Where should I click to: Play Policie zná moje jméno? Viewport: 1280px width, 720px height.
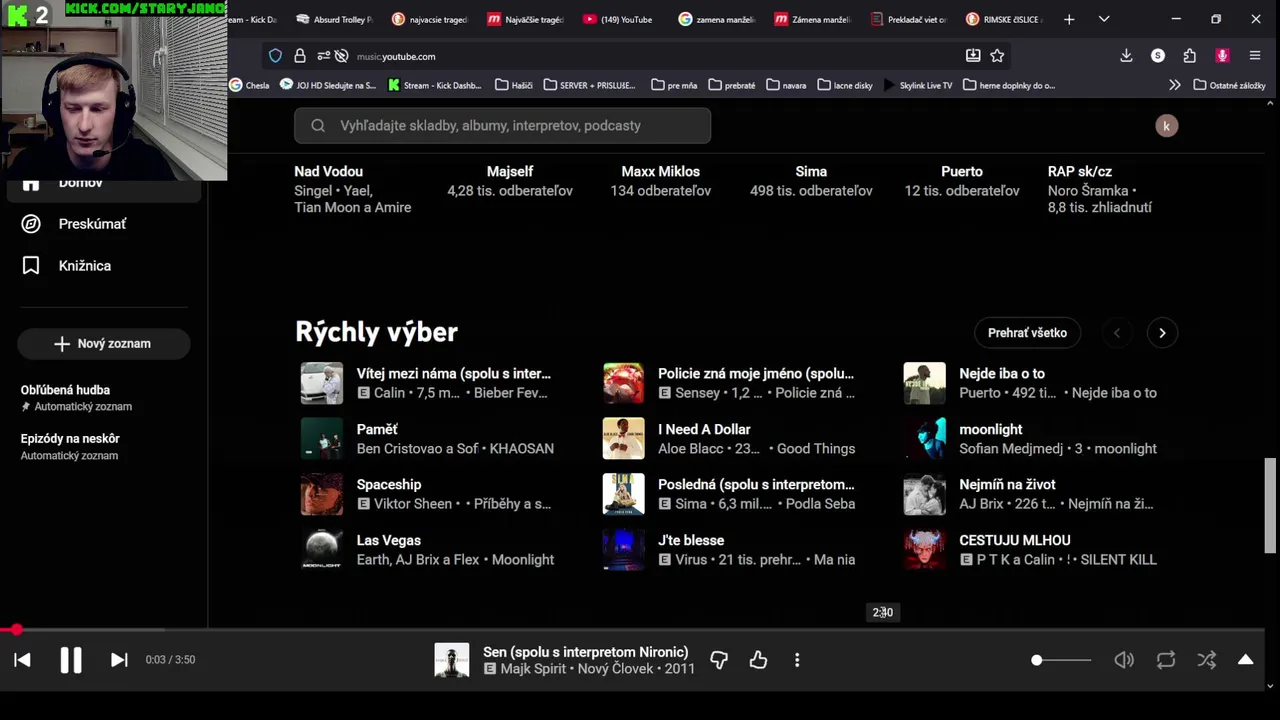(756, 374)
